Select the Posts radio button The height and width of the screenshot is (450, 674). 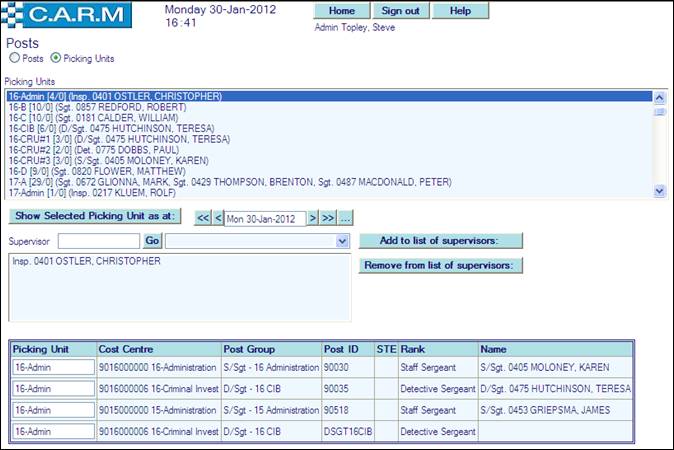(x=14, y=59)
